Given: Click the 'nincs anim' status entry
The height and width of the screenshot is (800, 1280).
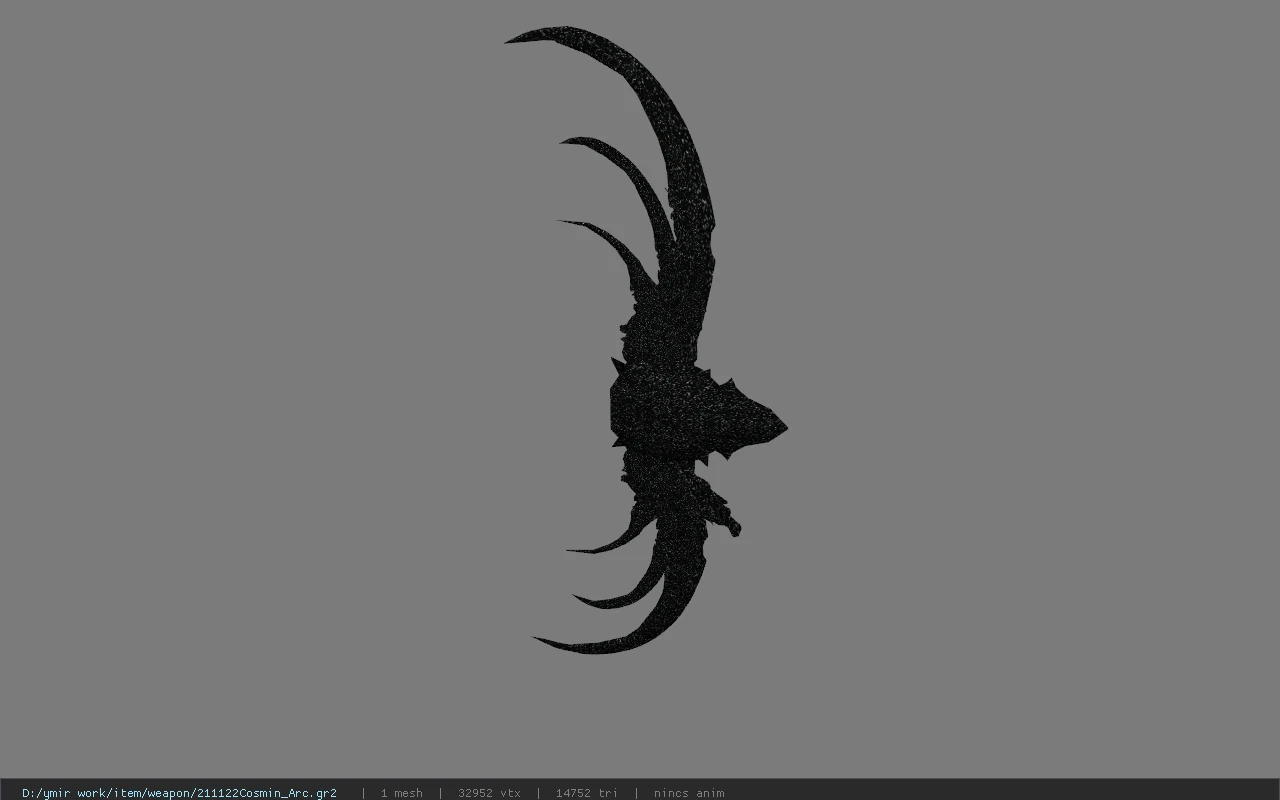Looking at the screenshot, I should pos(689,793).
